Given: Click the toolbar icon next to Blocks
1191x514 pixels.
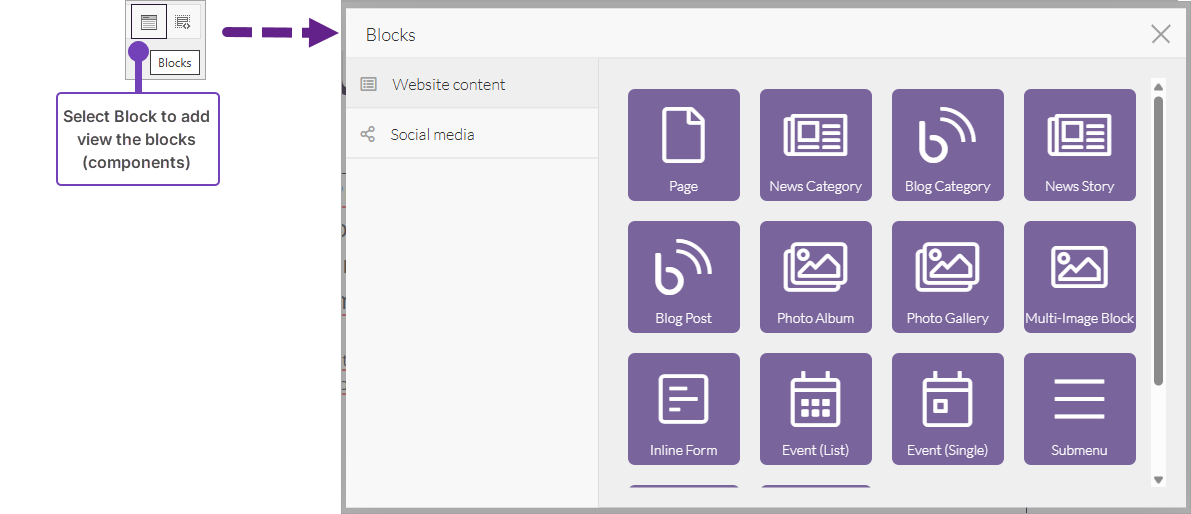Looking at the screenshot, I should pyautogui.click(x=183, y=22).
